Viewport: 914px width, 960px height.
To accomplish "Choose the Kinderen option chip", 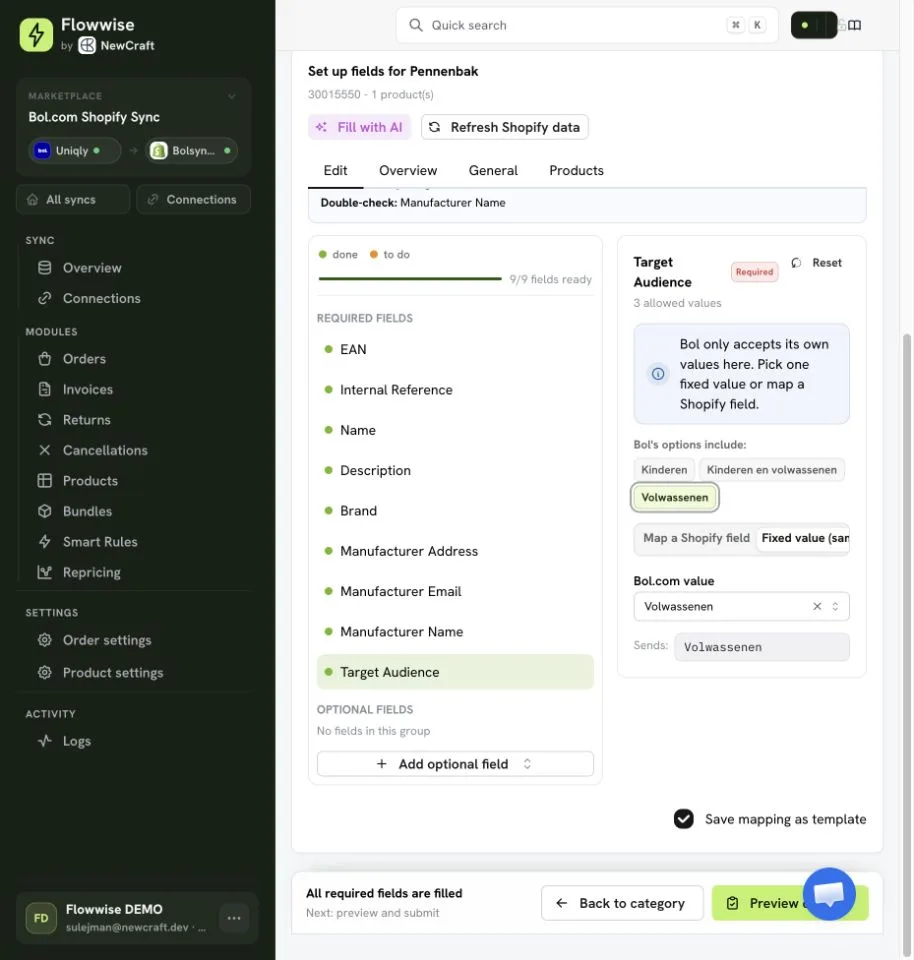I will pyautogui.click(x=664, y=470).
